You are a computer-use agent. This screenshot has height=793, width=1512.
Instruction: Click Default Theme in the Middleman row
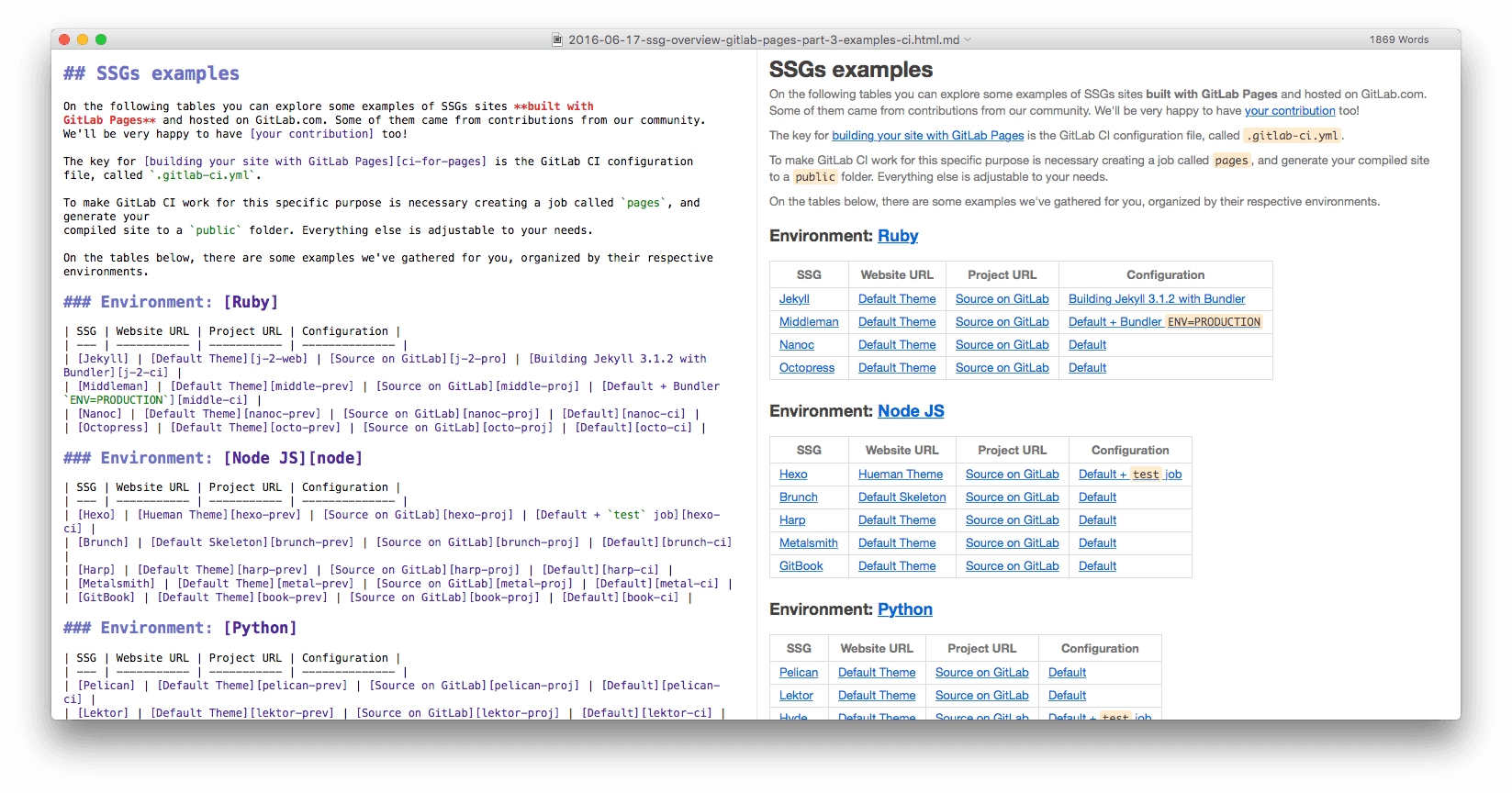point(897,321)
